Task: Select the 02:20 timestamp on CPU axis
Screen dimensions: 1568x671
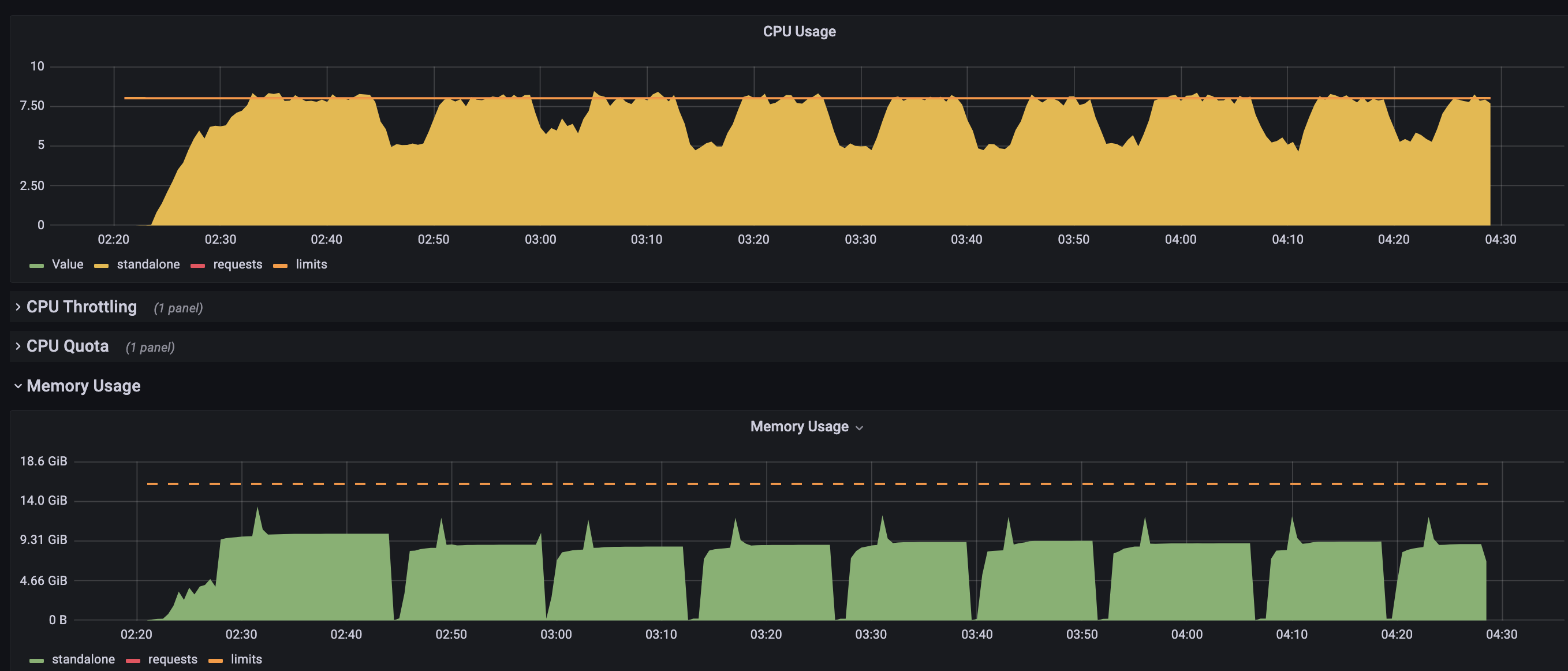Action: [113, 239]
